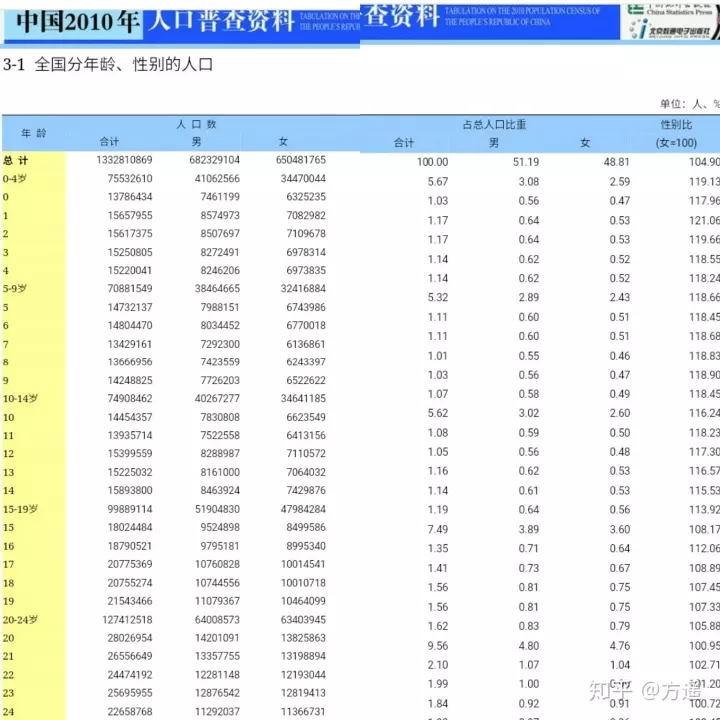Click the cell 12819413
Screen dimensions: 720x720
tap(304, 692)
